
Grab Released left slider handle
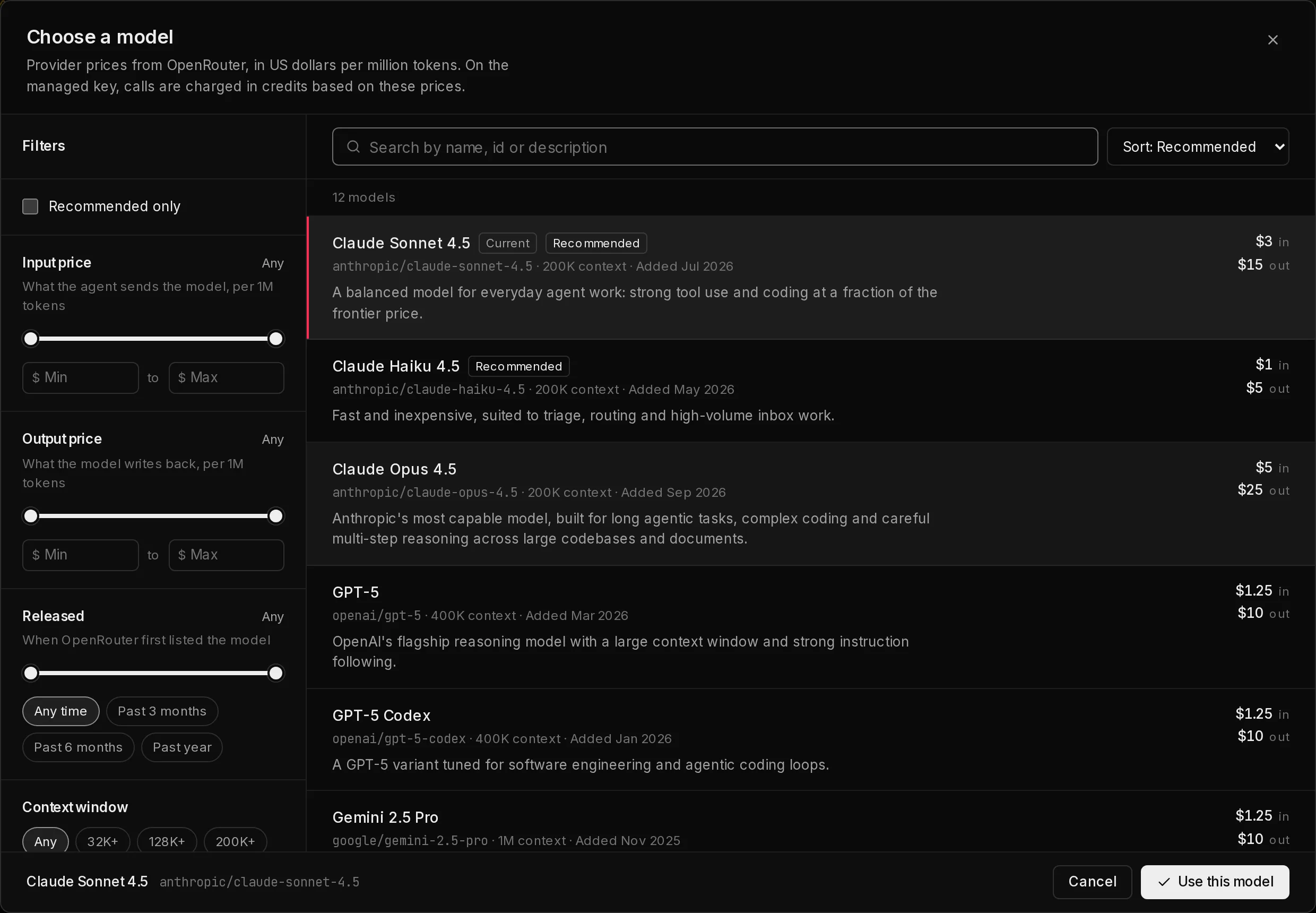[x=31, y=673]
